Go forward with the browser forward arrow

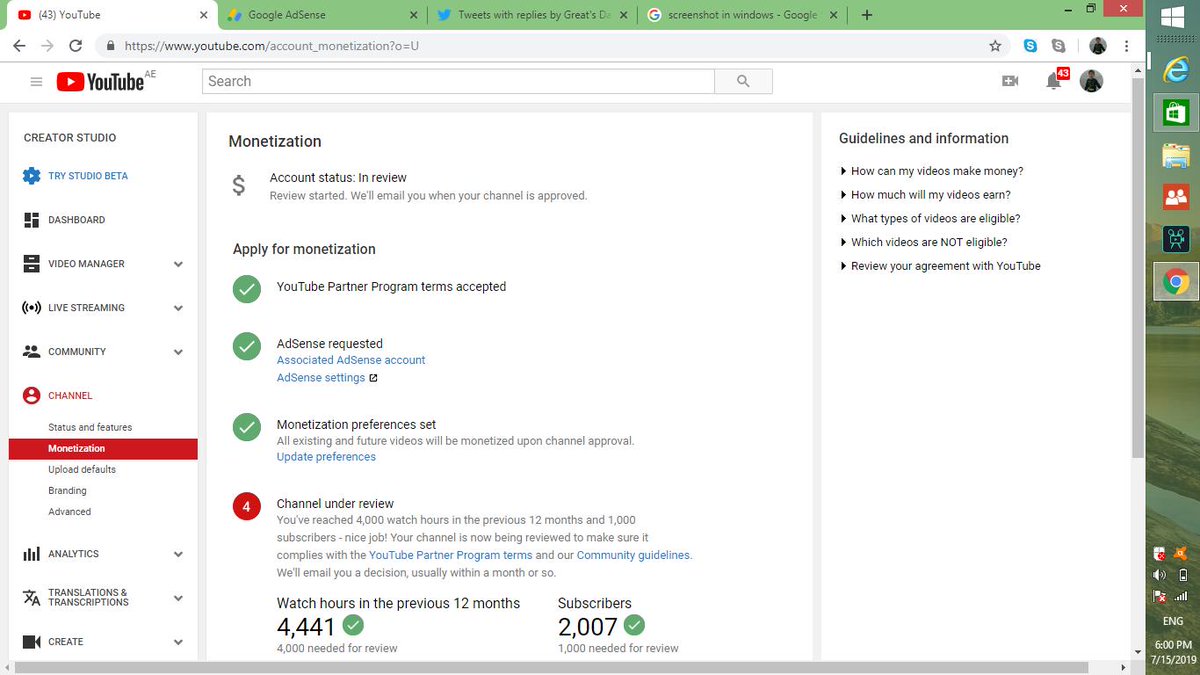click(47, 46)
